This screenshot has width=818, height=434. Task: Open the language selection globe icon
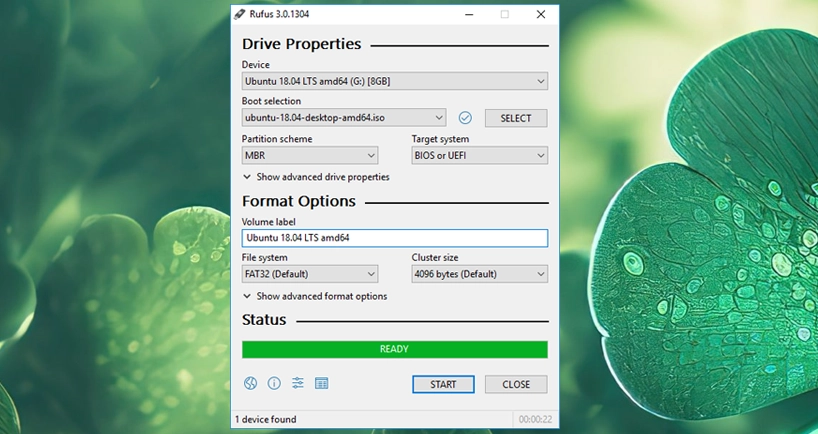pos(250,383)
